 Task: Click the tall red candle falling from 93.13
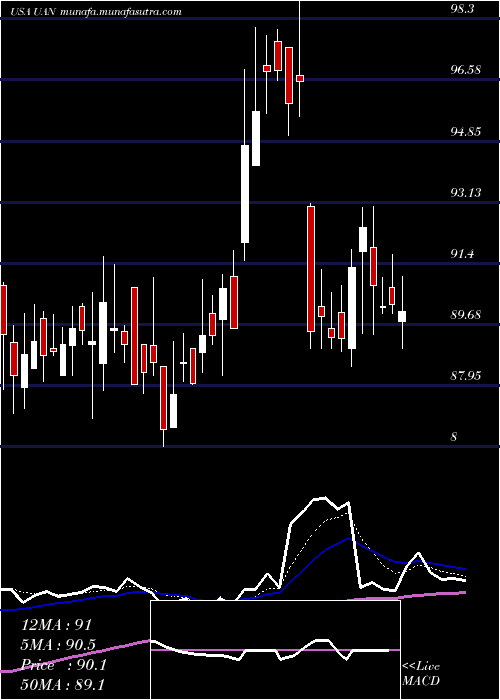click(x=311, y=269)
